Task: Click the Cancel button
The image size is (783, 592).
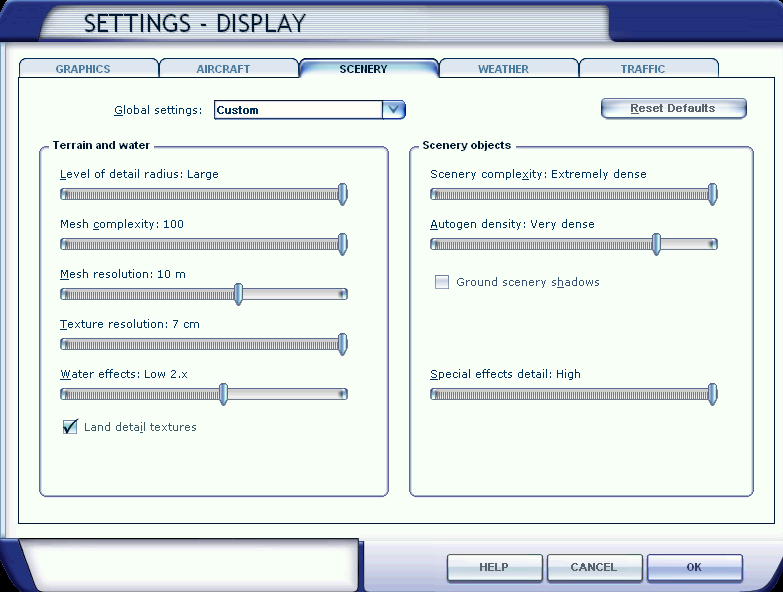Action: click(594, 568)
